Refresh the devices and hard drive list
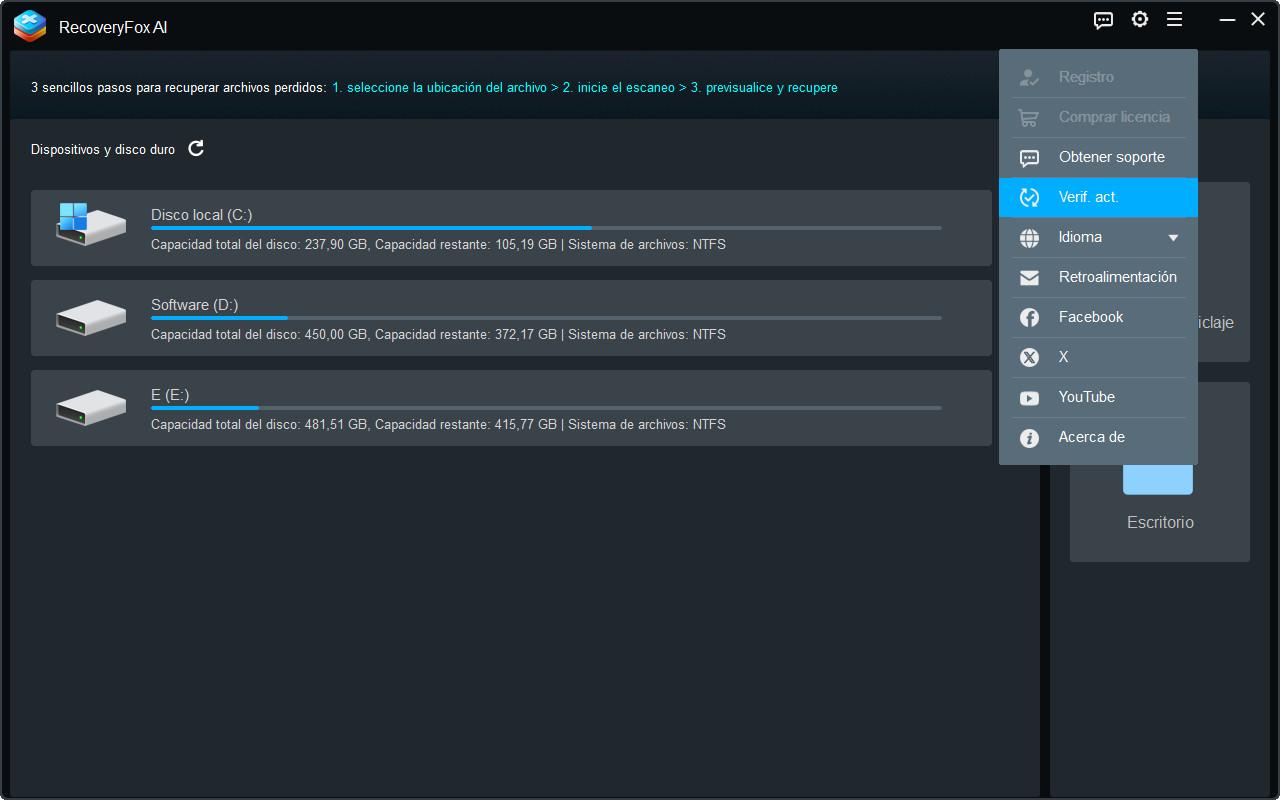This screenshot has width=1280, height=800. coord(196,148)
